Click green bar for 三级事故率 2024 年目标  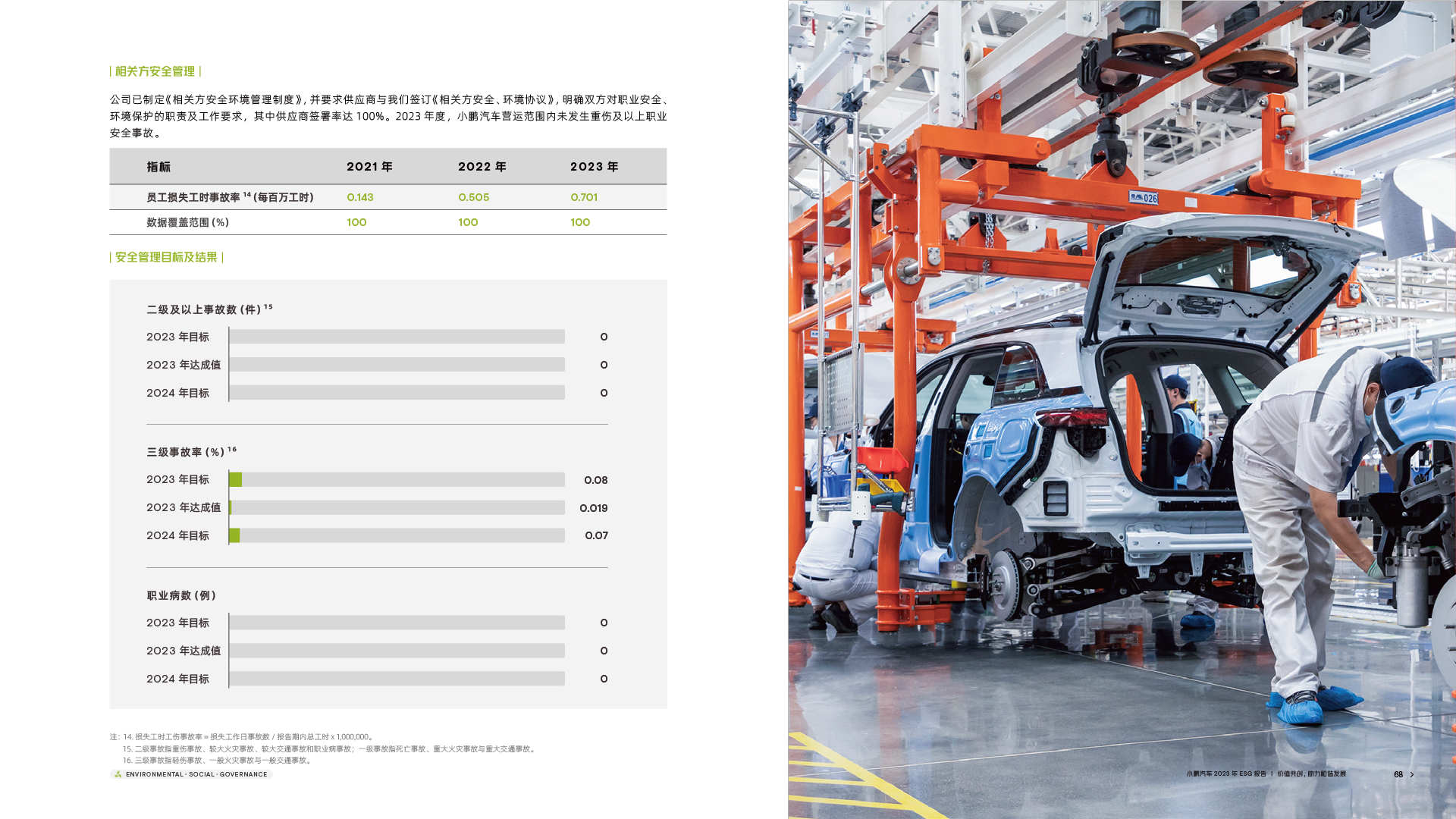pos(235,535)
